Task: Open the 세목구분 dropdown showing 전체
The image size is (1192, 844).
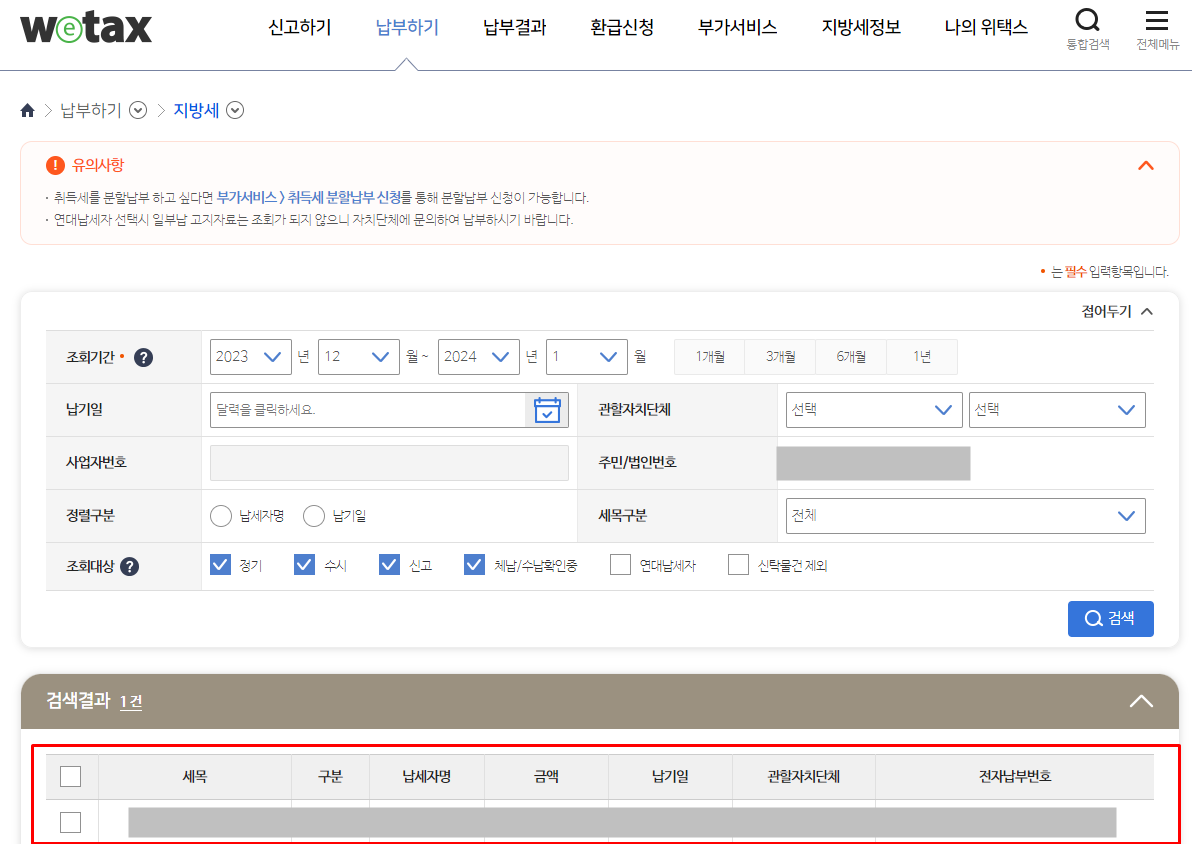Action: [963, 516]
